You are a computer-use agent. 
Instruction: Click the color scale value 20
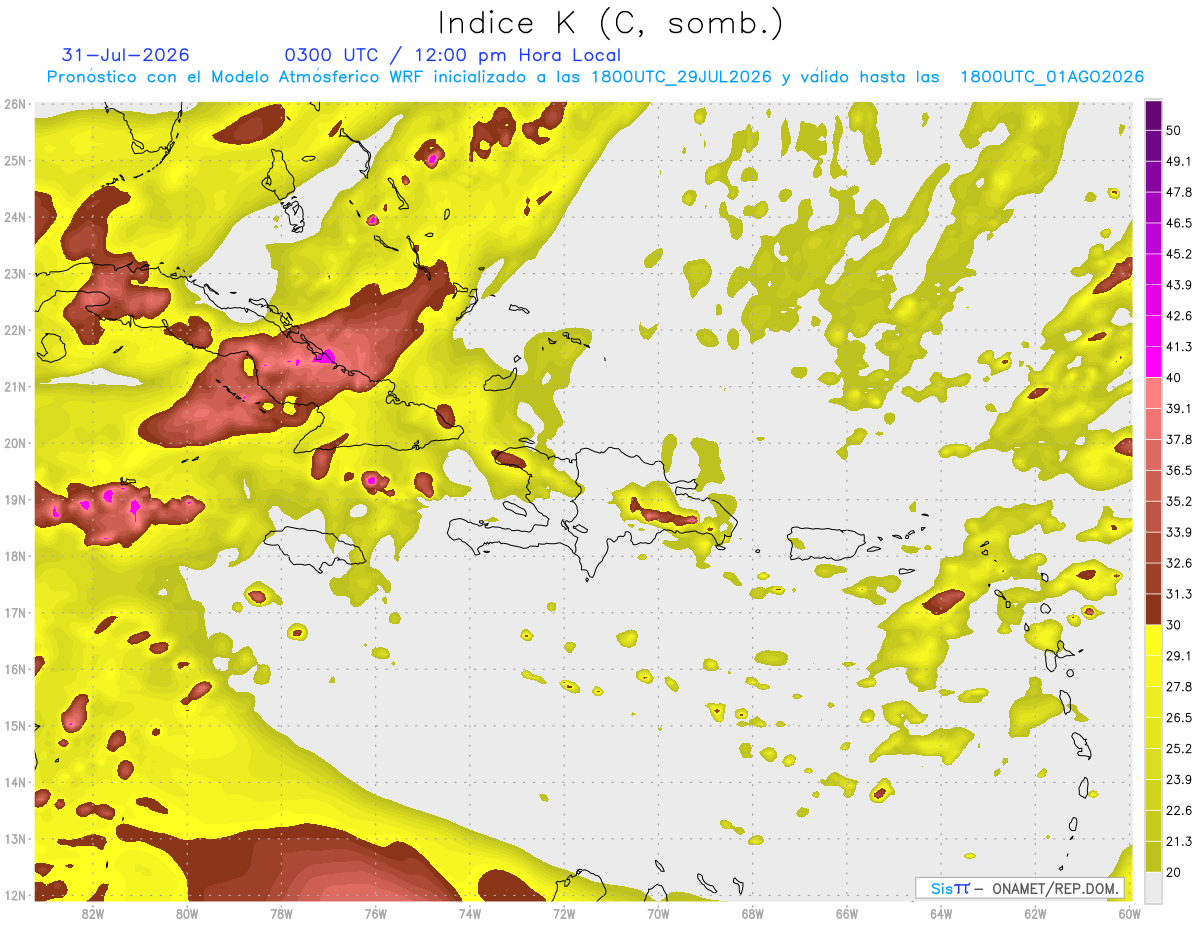click(1175, 873)
